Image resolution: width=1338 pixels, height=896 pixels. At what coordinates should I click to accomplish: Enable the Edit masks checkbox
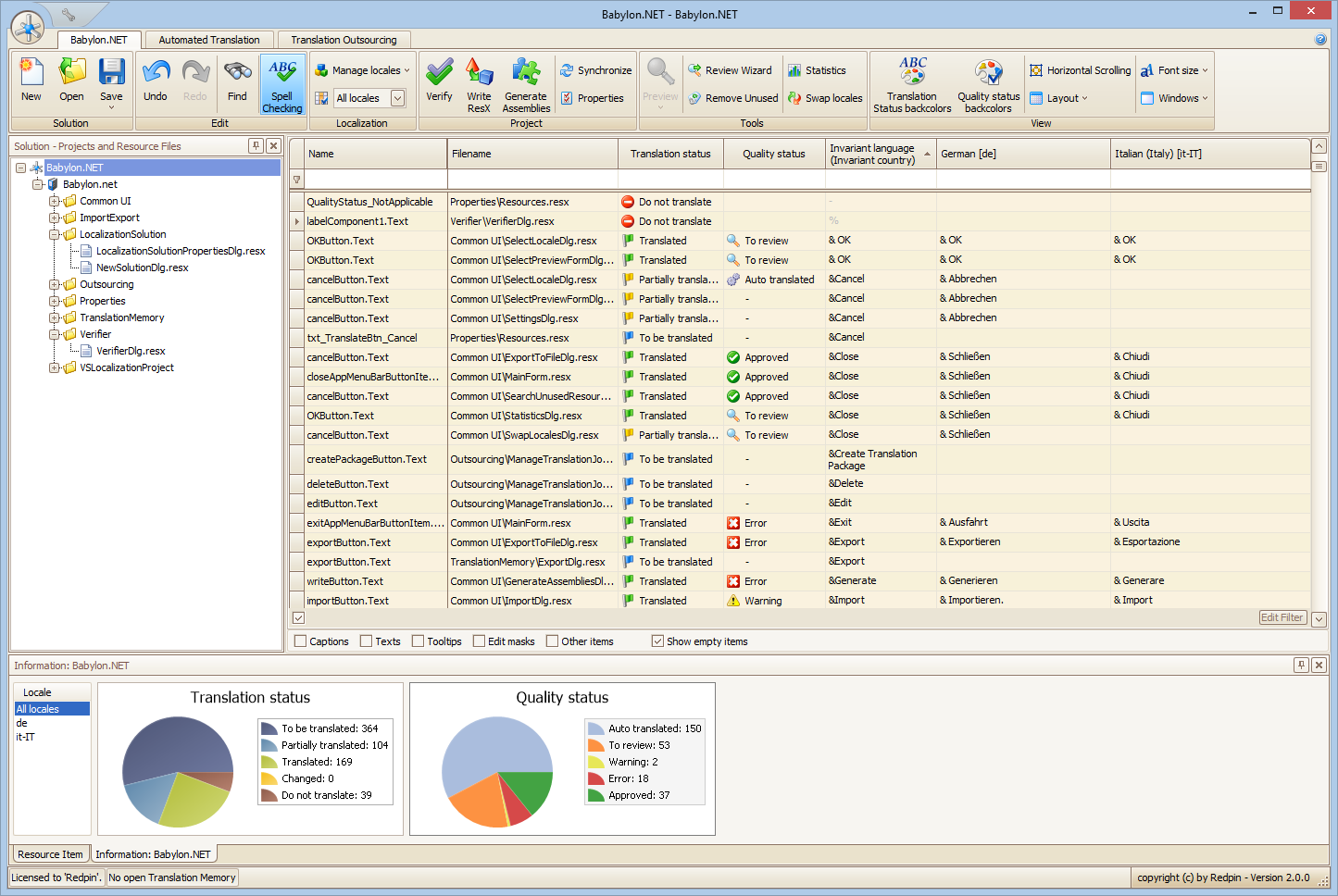pyautogui.click(x=479, y=641)
